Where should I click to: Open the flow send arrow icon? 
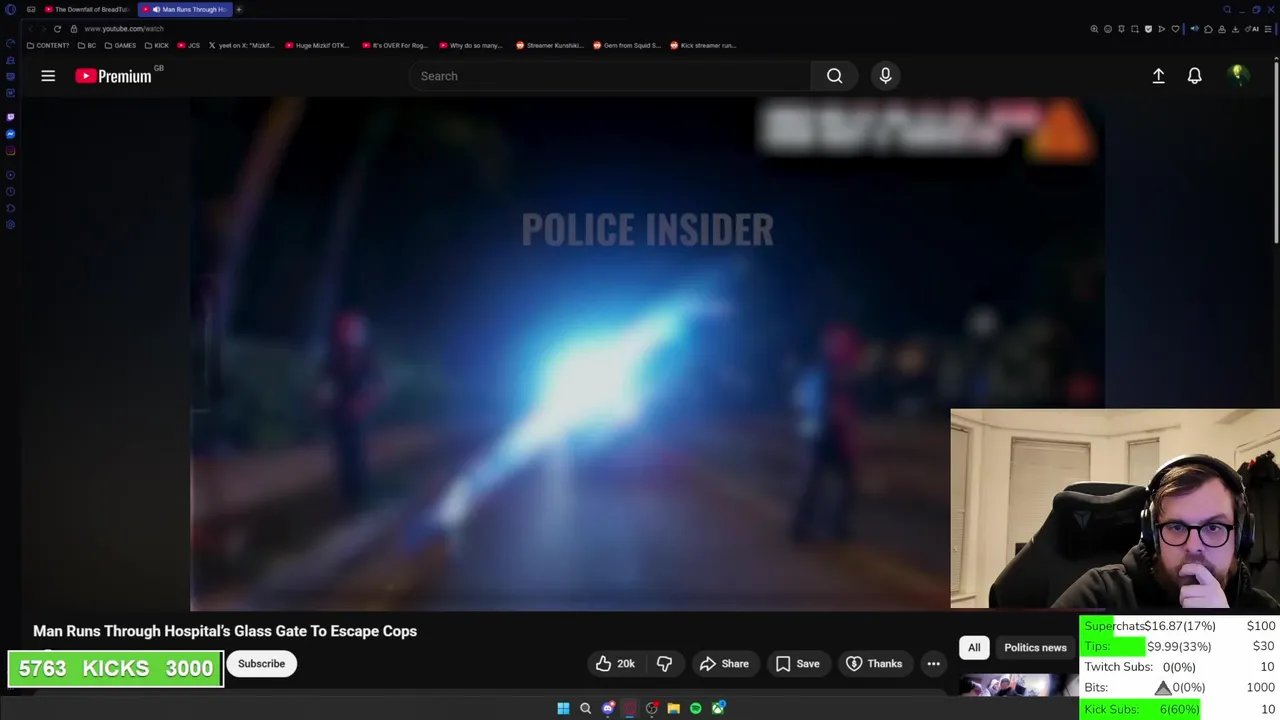pyautogui.click(x=1162, y=29)
